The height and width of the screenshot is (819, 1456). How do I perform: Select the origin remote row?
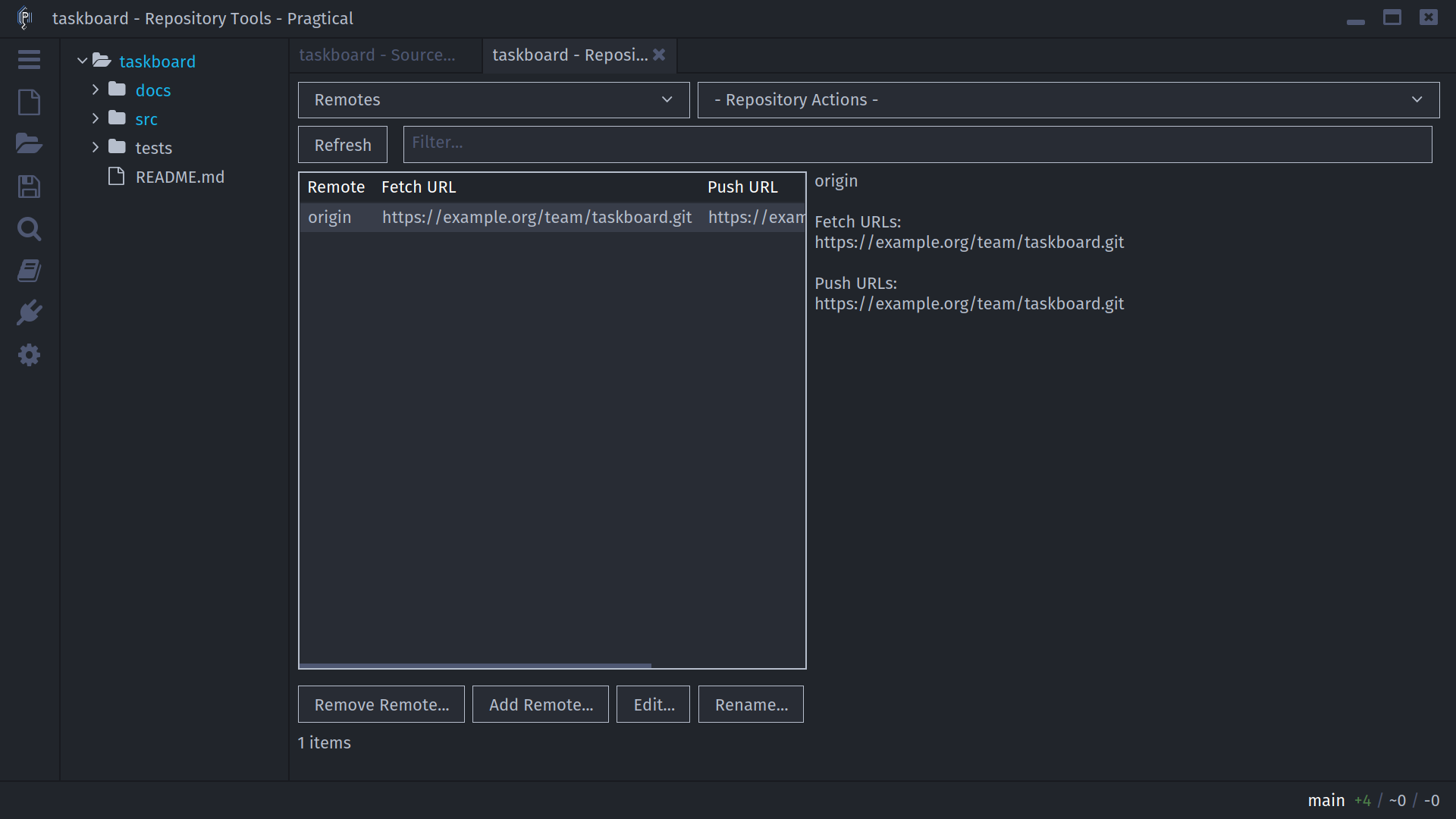point(552,218)
